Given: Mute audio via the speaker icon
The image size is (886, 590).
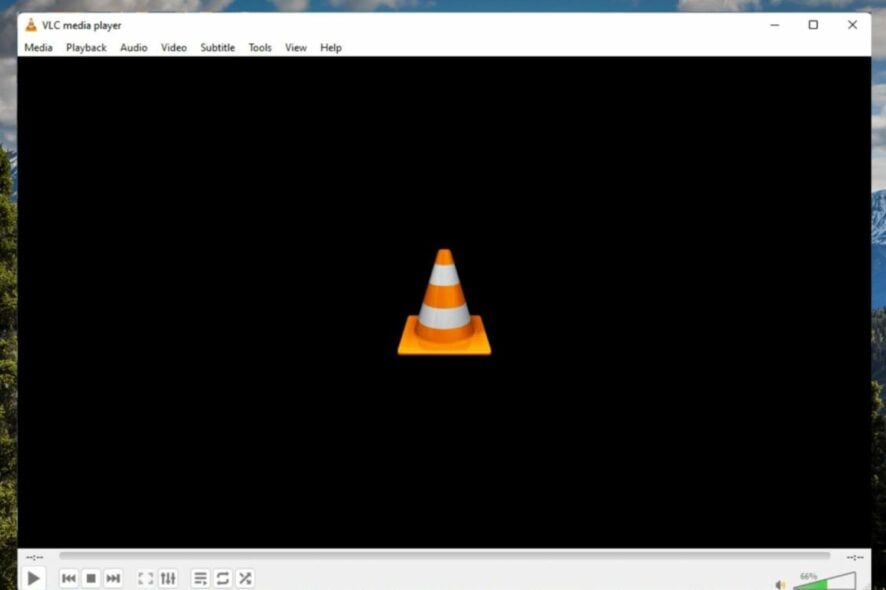Looking at the screenshot, I should 781,585.
